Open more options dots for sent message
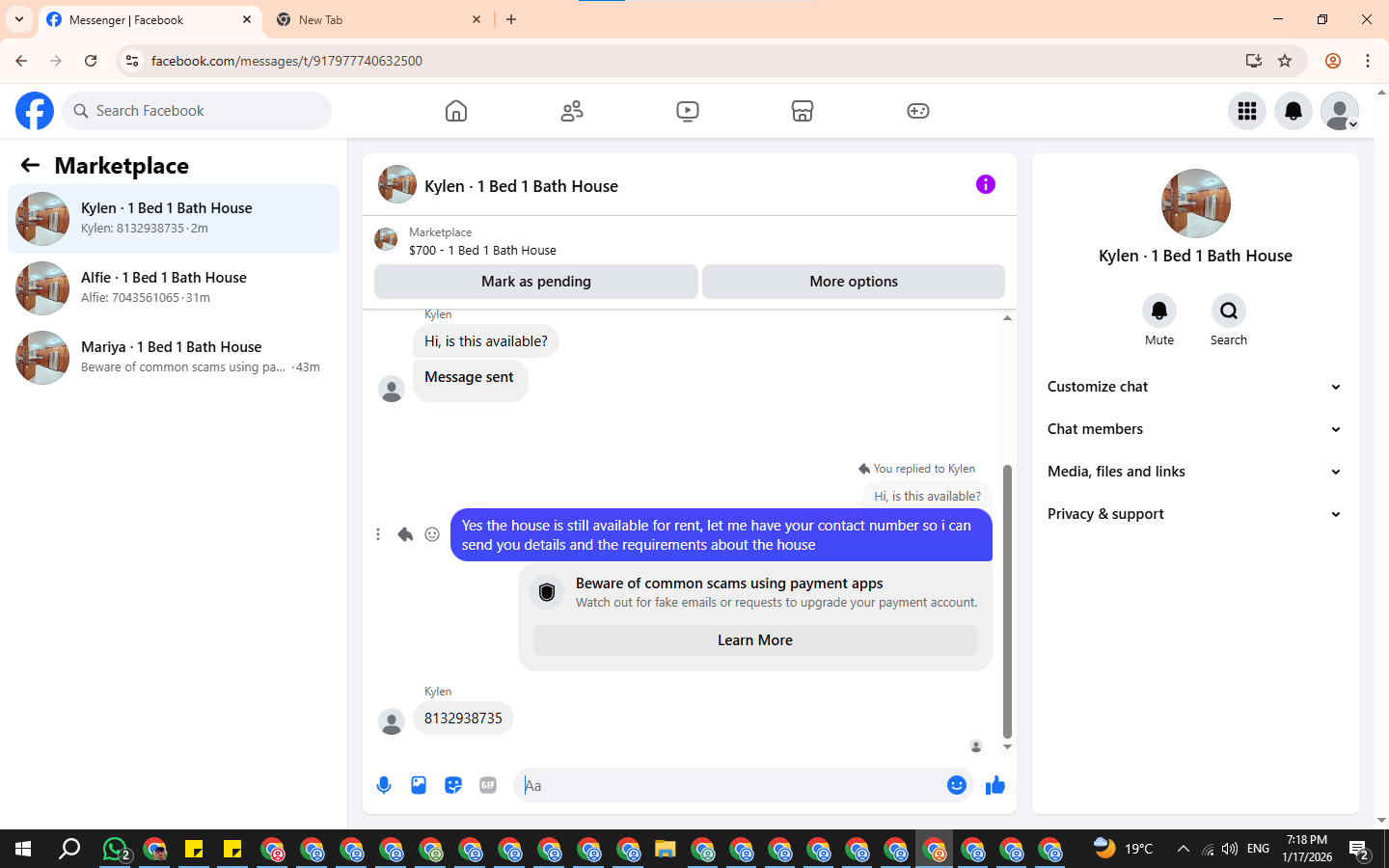1389x868 pixels. coord(378,534)
